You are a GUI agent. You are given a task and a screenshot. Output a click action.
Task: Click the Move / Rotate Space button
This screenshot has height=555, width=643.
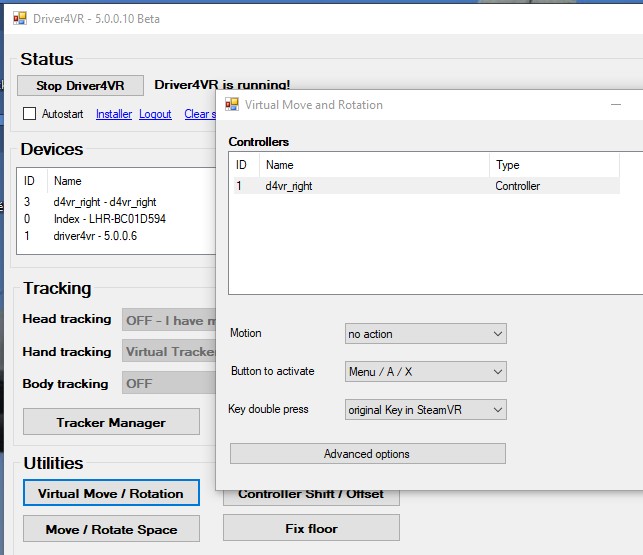(112, 529)
